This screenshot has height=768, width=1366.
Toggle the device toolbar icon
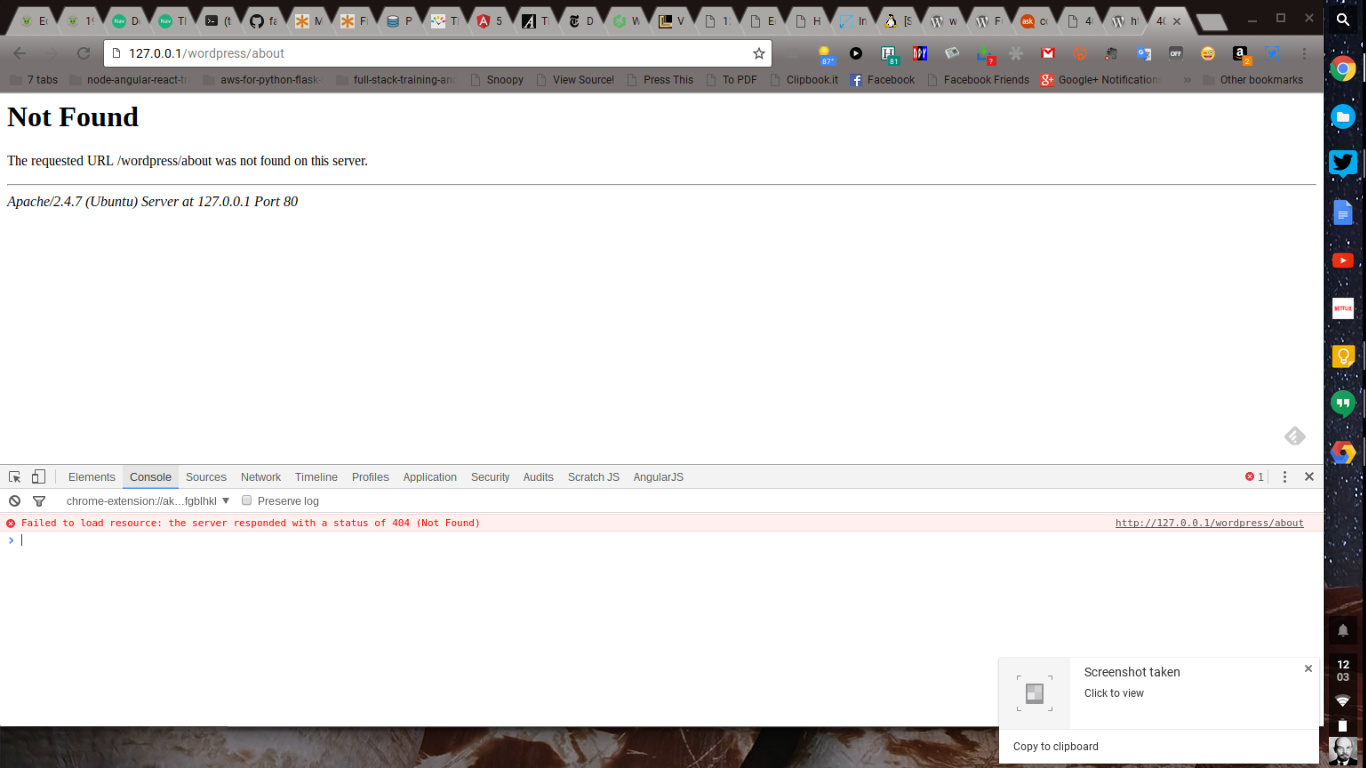[38, 477]
